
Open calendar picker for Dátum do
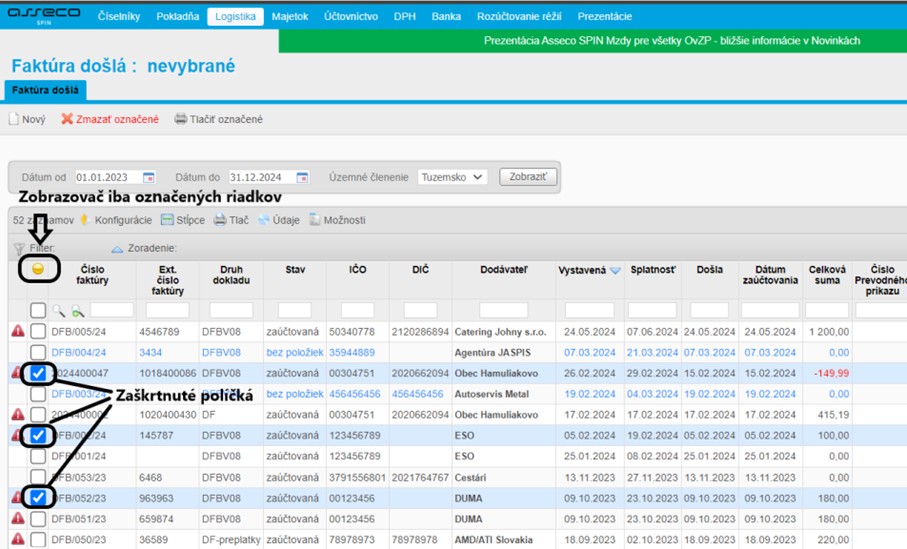[x=303, y=177]
